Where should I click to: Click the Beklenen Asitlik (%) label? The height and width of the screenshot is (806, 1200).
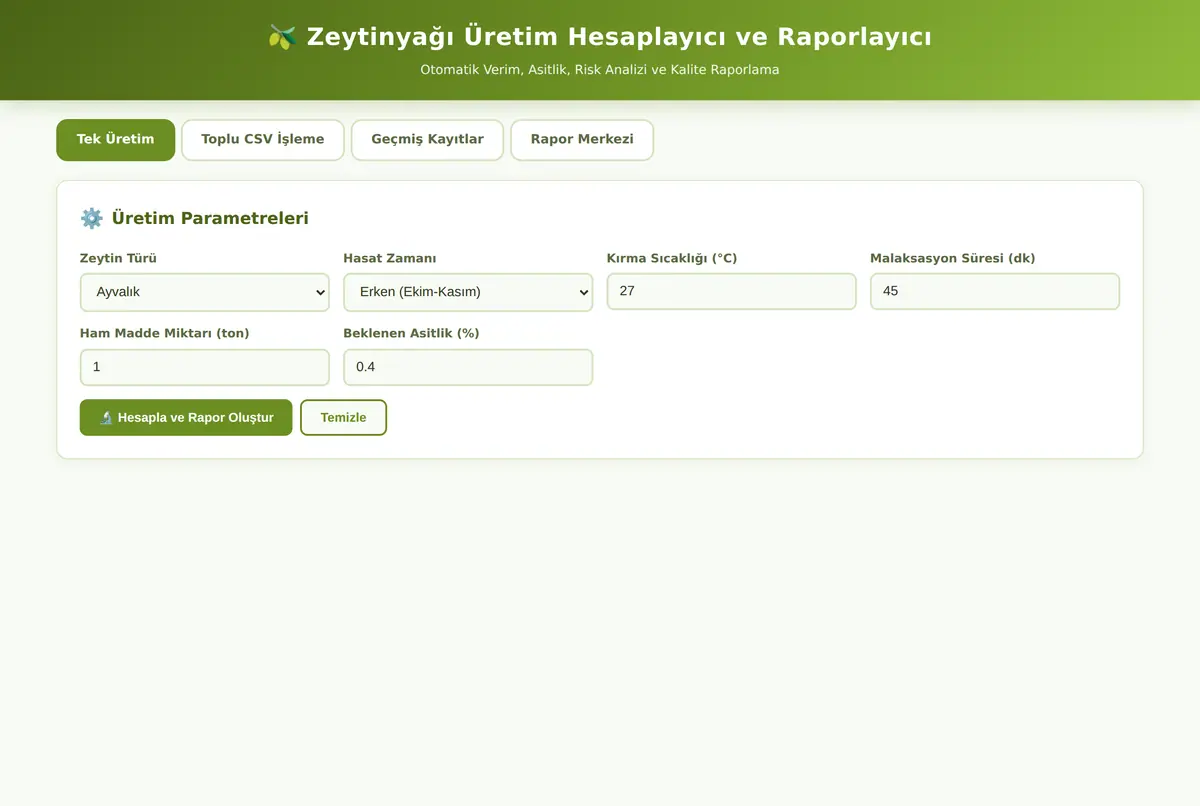click(x=411, y=333)
